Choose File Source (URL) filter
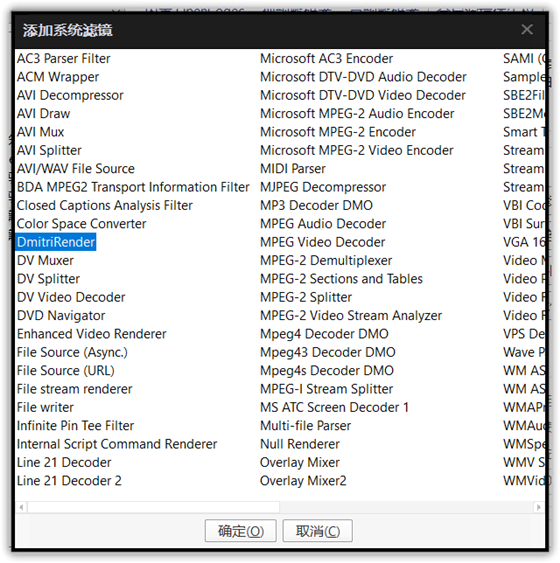This screenshot has width=560, height=563. pos(66,371)
